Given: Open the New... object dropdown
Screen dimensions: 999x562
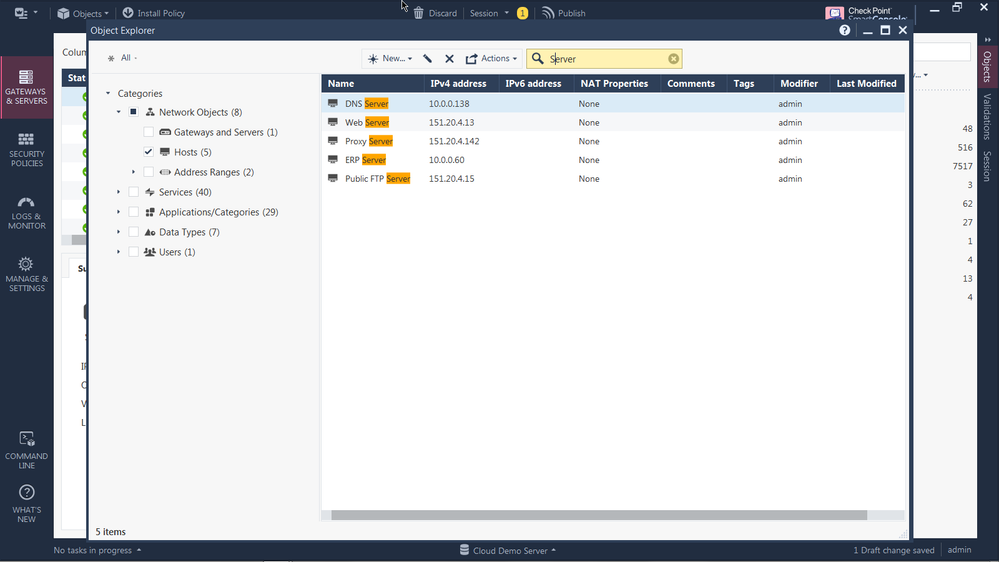Looking at the screenshot, I should point(390,59).
